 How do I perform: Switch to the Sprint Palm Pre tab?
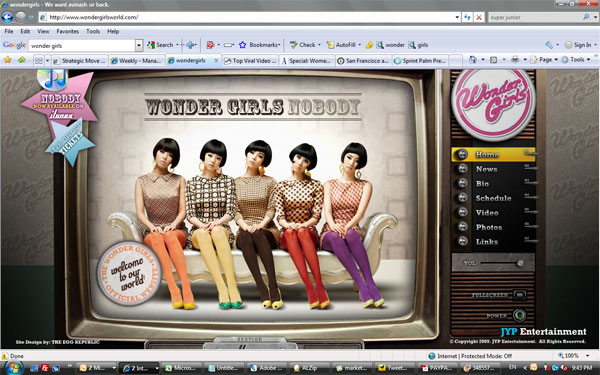coord(420,61)
